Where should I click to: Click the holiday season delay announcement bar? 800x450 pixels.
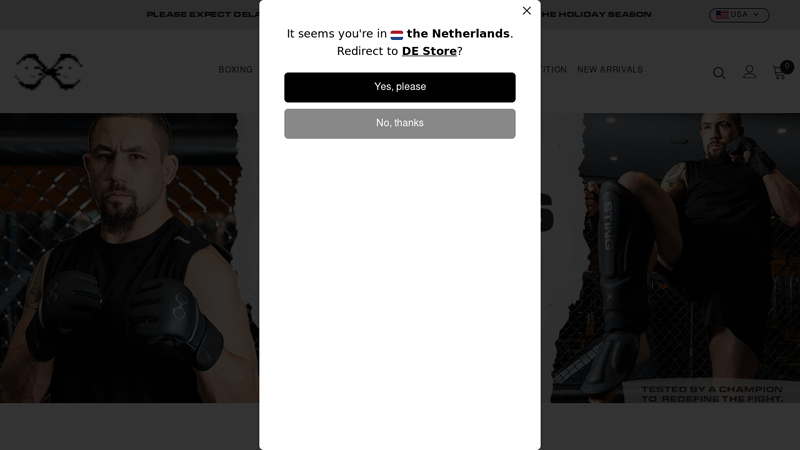[399, 14]
